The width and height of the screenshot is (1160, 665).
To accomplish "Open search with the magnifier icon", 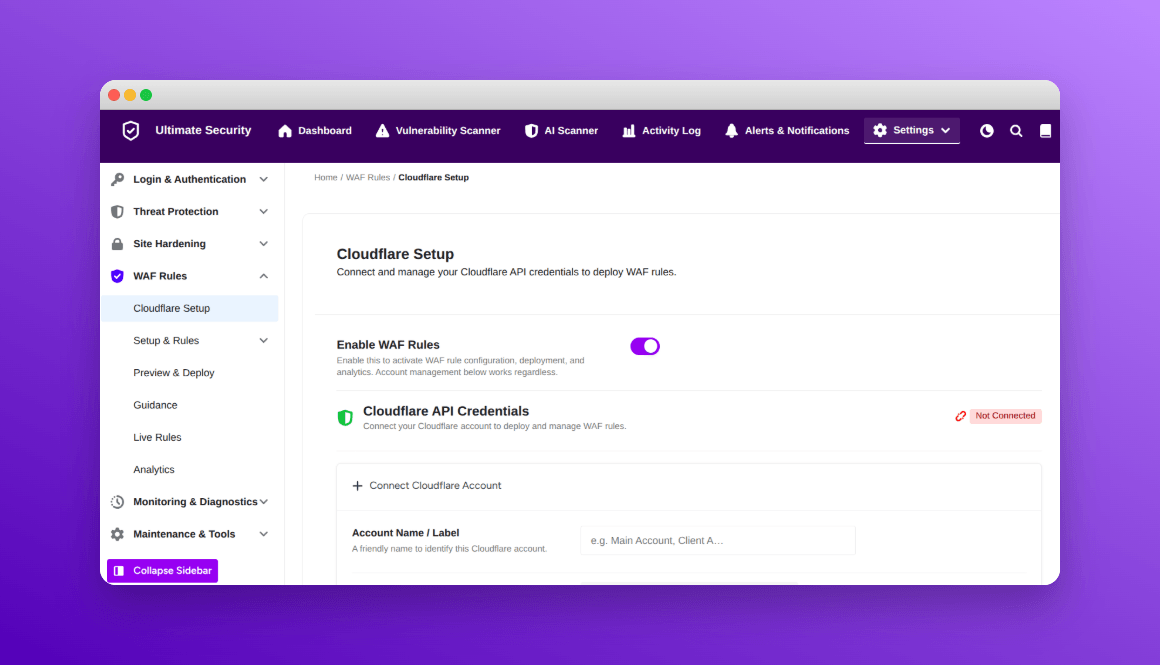I will (1016, 131).
